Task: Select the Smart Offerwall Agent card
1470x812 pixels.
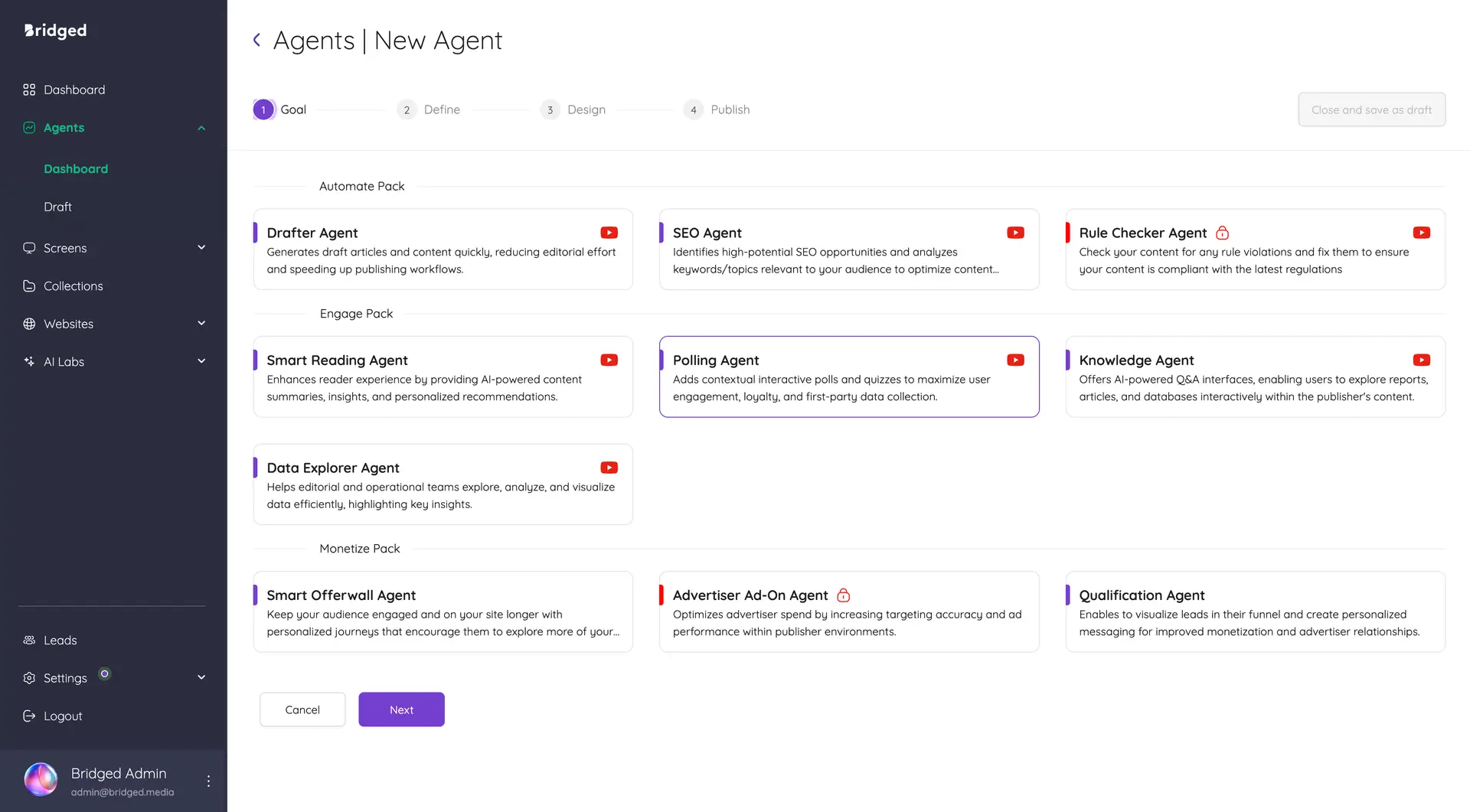Action: click(x=443, y=611)
